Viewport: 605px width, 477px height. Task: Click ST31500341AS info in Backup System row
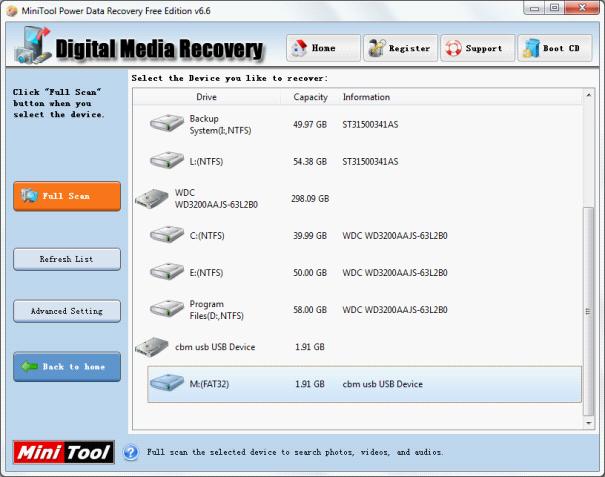(370, 124)
